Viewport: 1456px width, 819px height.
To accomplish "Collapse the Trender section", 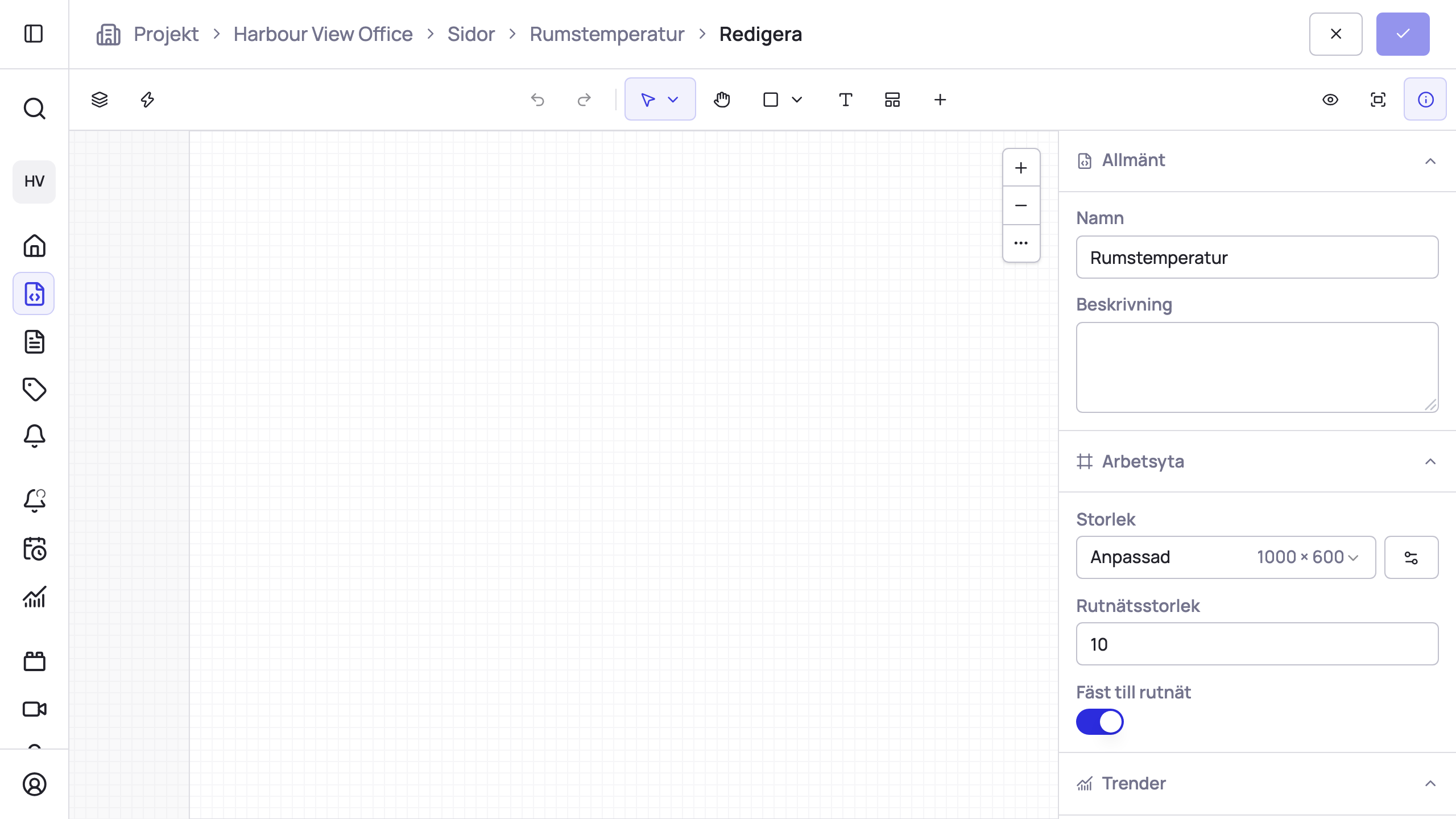I will coord(1430,784).
